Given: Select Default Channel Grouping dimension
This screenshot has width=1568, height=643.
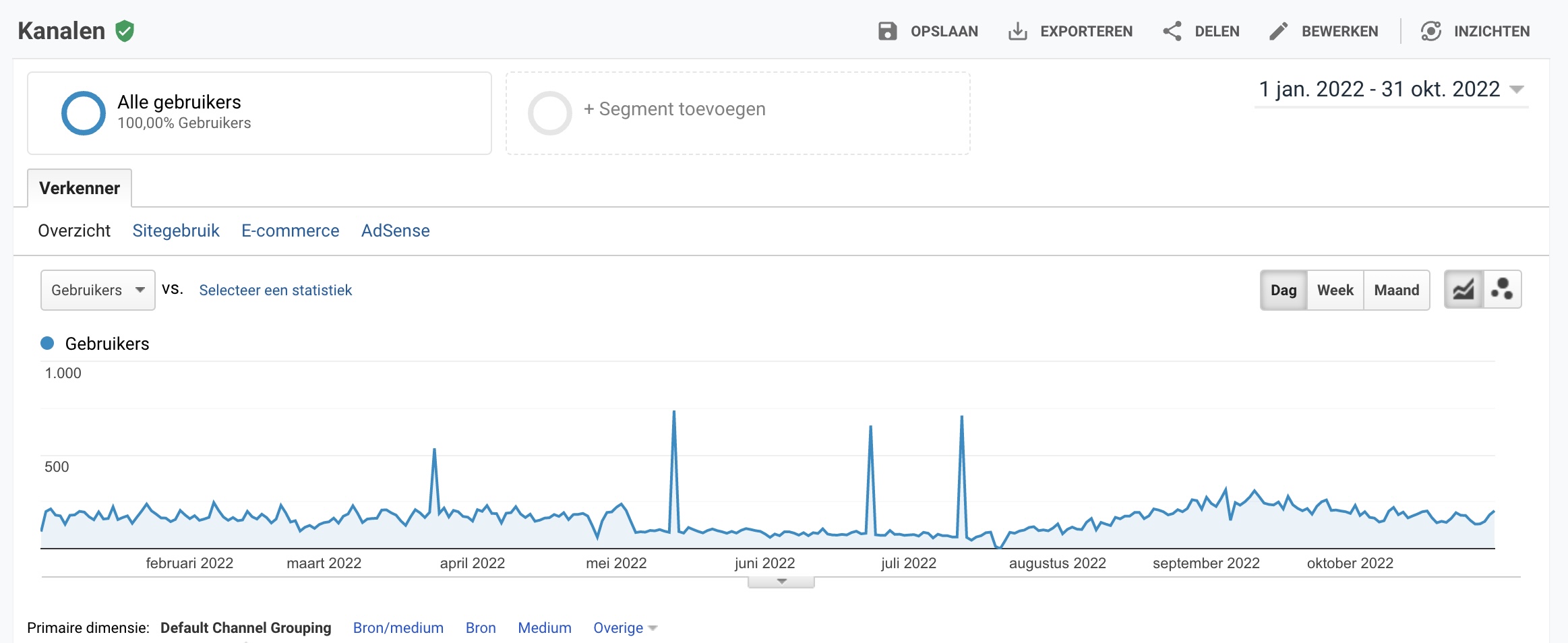Looking at the screenshot, I should (246, 627).
